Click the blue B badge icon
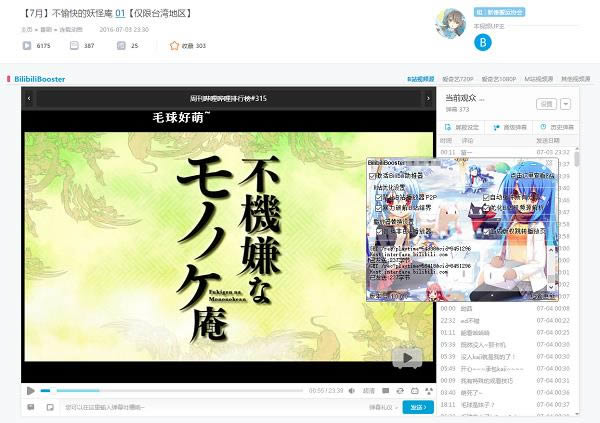 (x=484, y=43)
